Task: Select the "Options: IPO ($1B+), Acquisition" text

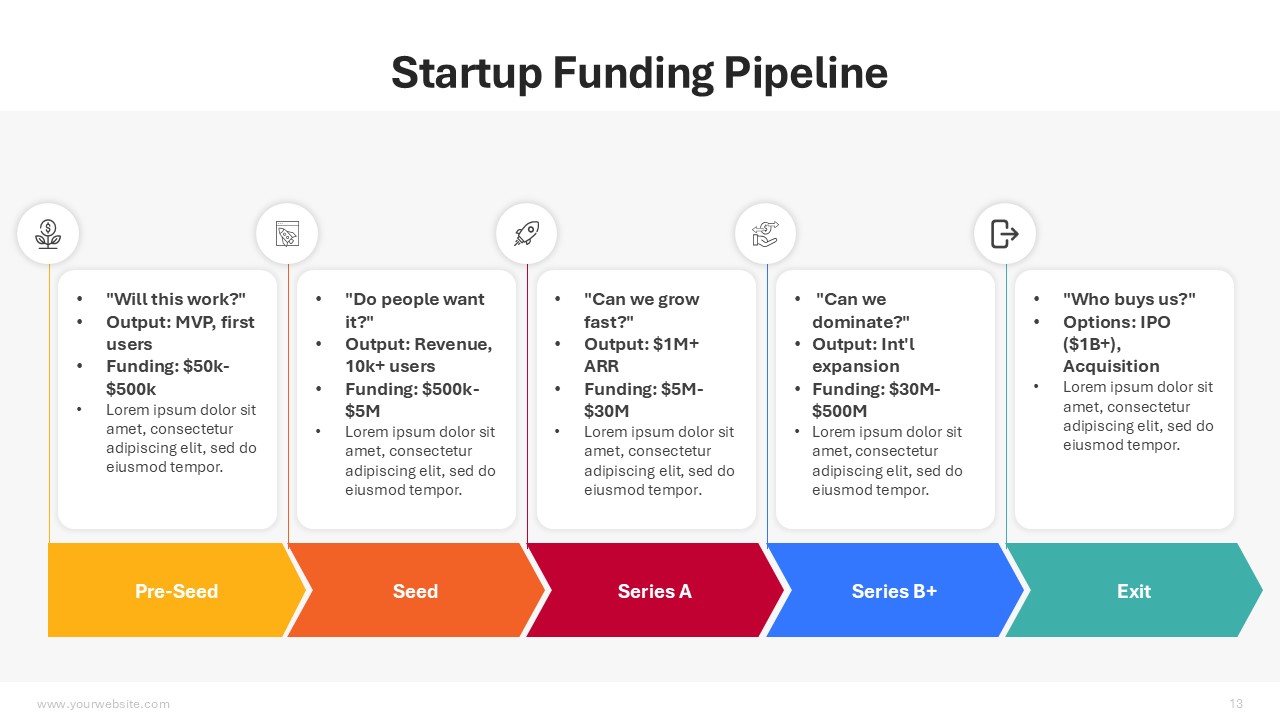Action: tap(1116, 344)
